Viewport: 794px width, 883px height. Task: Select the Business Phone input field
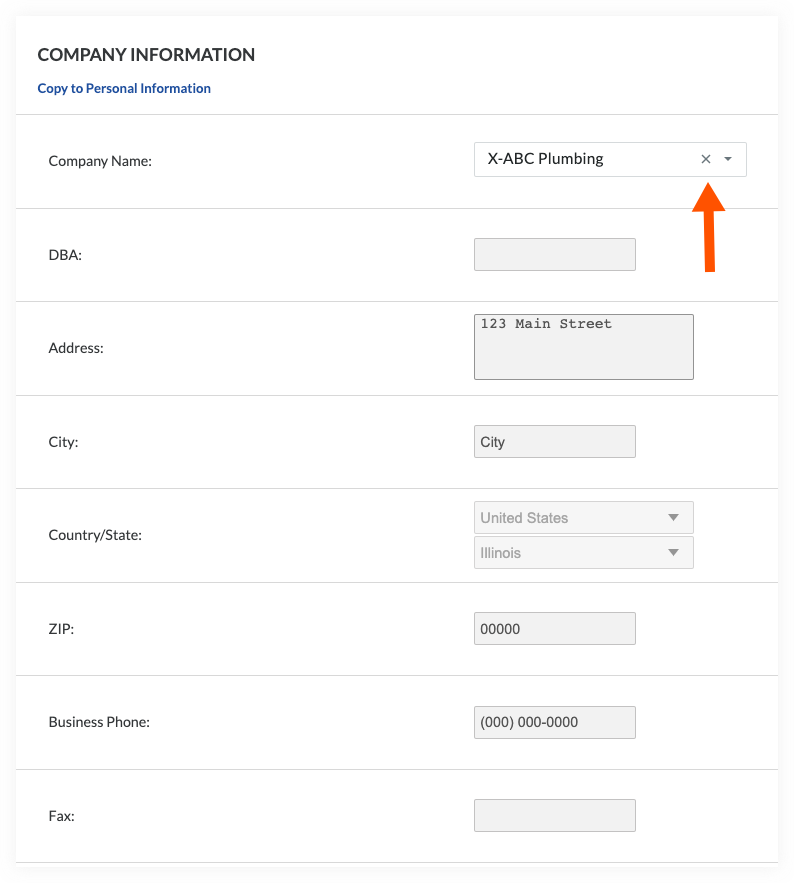point(554,722)
